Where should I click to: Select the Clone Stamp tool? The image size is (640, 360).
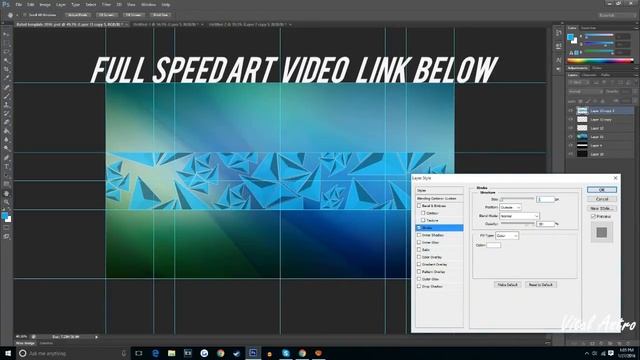(x=6, y=105)
